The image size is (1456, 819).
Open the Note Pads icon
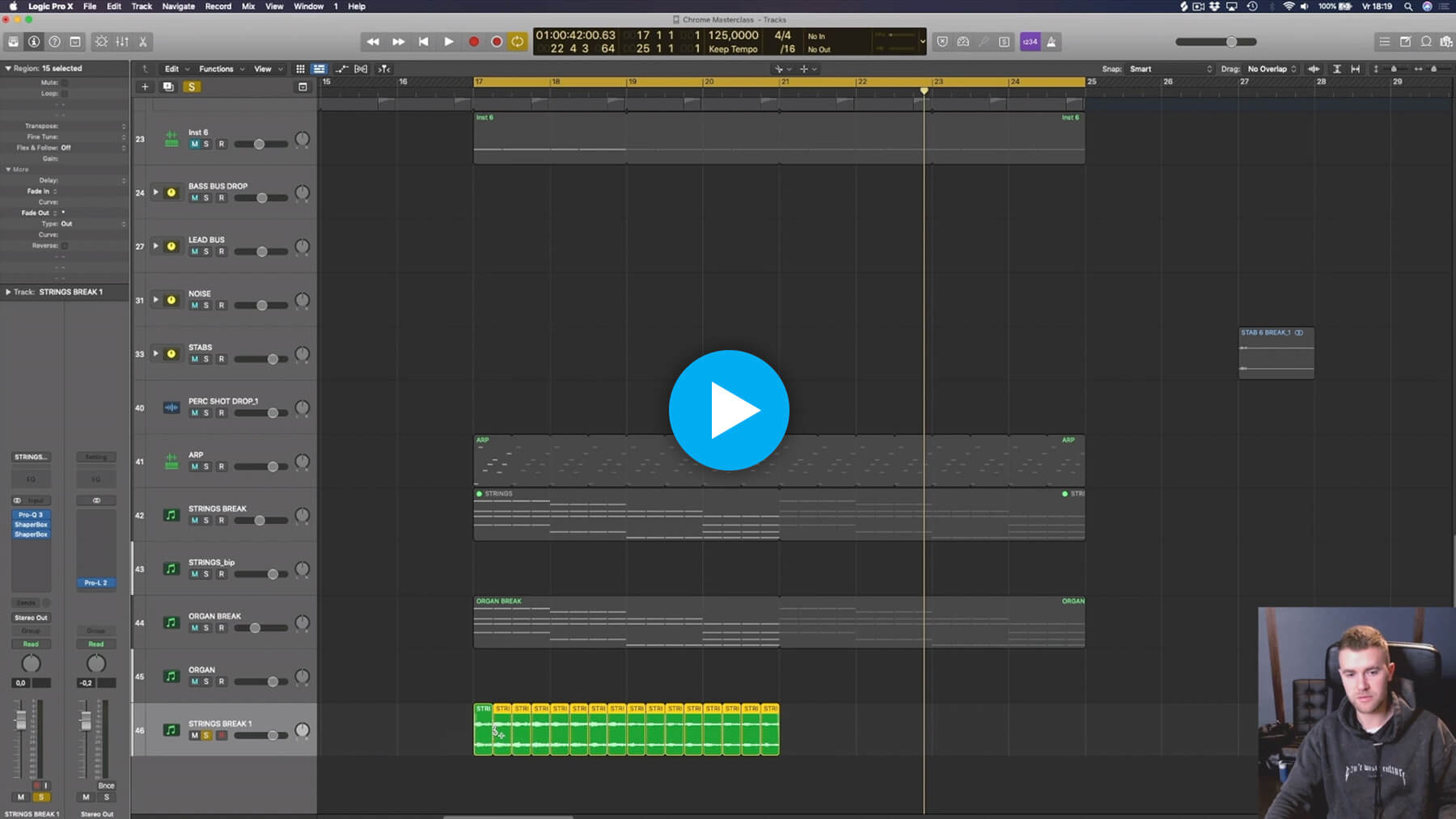1405,41
